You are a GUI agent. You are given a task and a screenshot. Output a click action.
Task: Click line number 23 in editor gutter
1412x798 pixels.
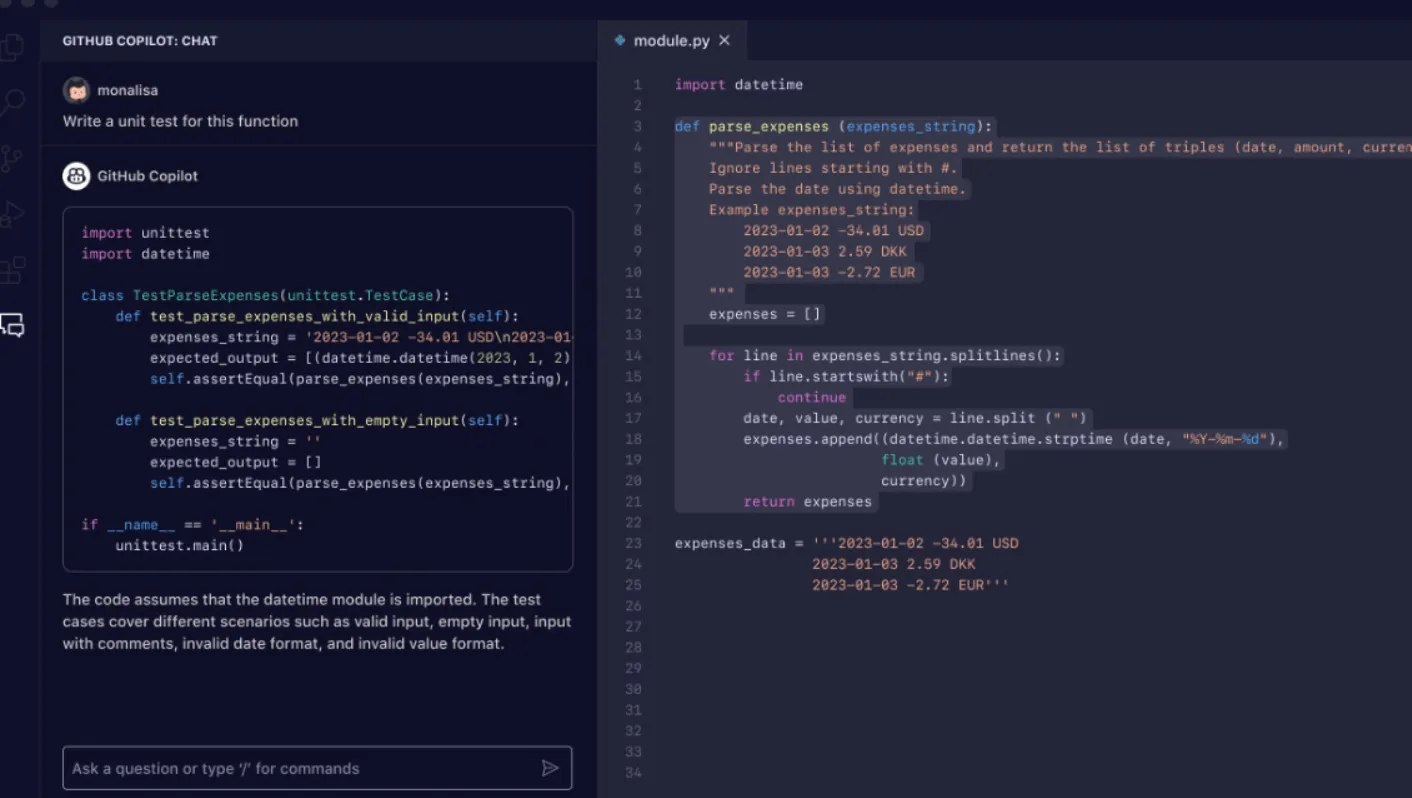(633, 544)
